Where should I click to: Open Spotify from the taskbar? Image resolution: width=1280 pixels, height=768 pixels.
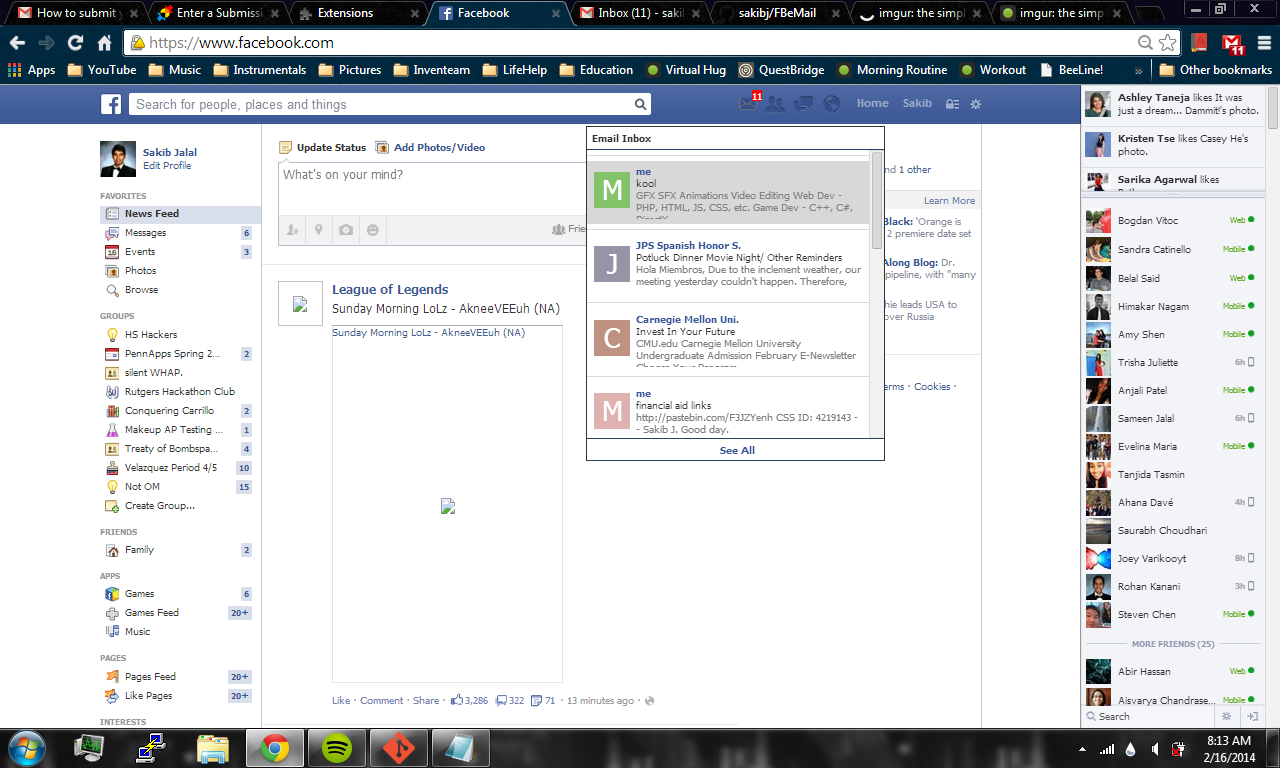(336, 747)
